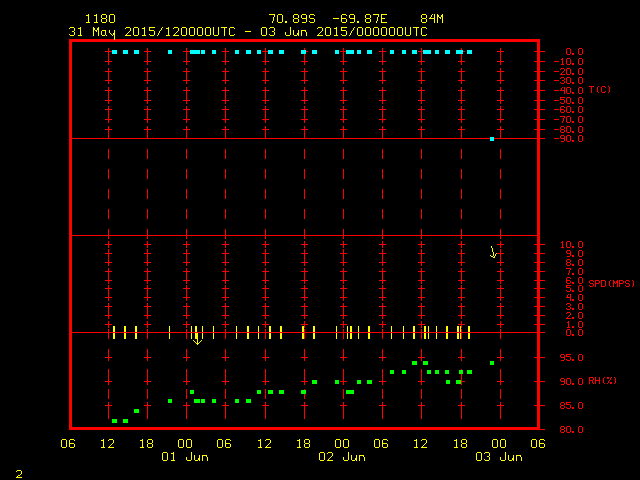
Task: Click the date range title text
Action: 245,31
